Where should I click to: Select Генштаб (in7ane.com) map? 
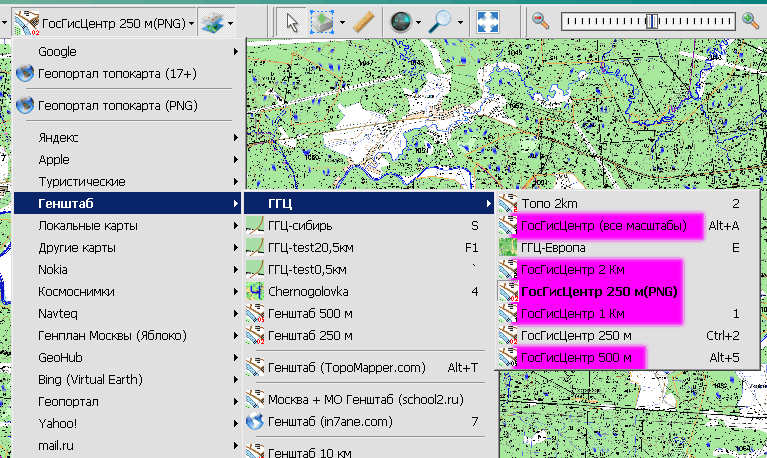pos(369,421)
